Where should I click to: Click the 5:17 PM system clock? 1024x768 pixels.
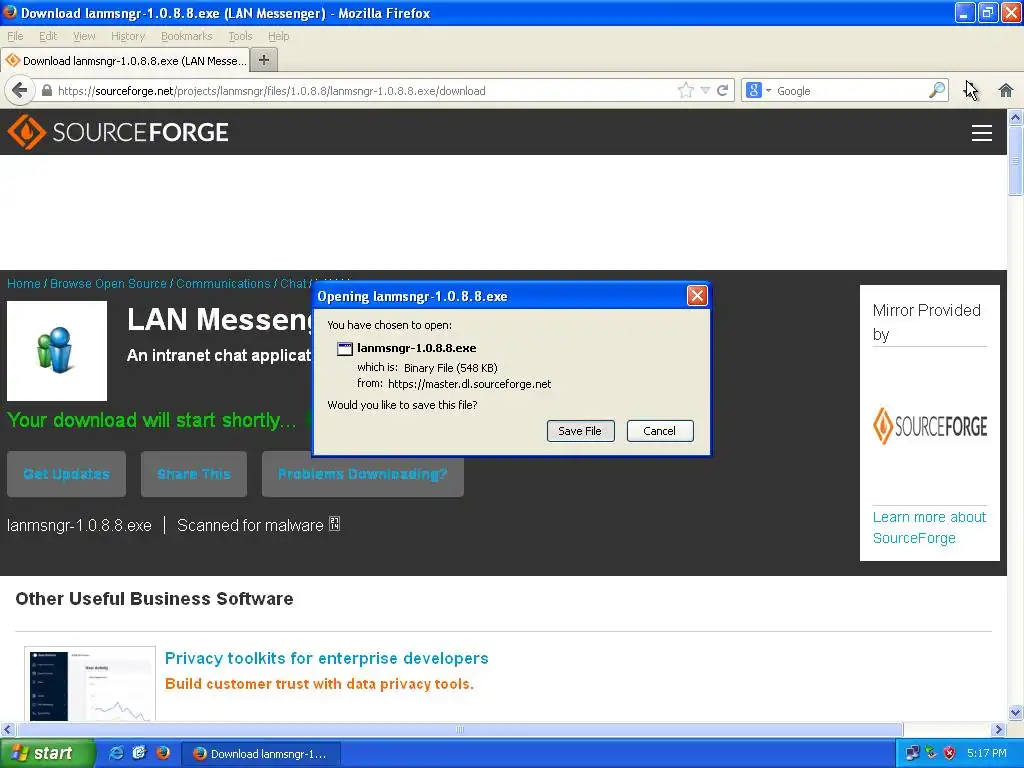click(987, 753)
